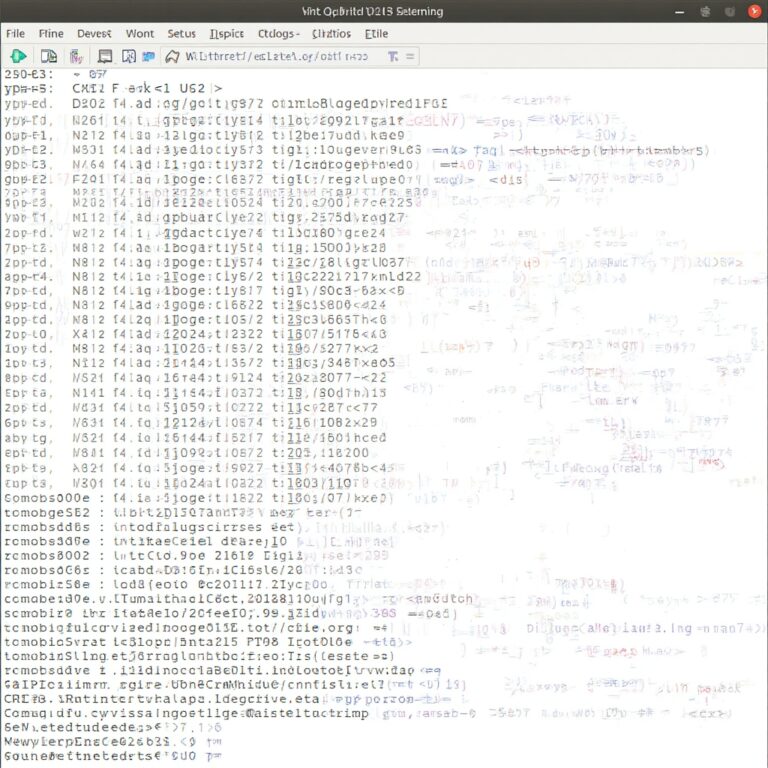The width and height of the screenshot is (768, 768).
Task: Click the outline icon before address text
Action: coord(172,57)
